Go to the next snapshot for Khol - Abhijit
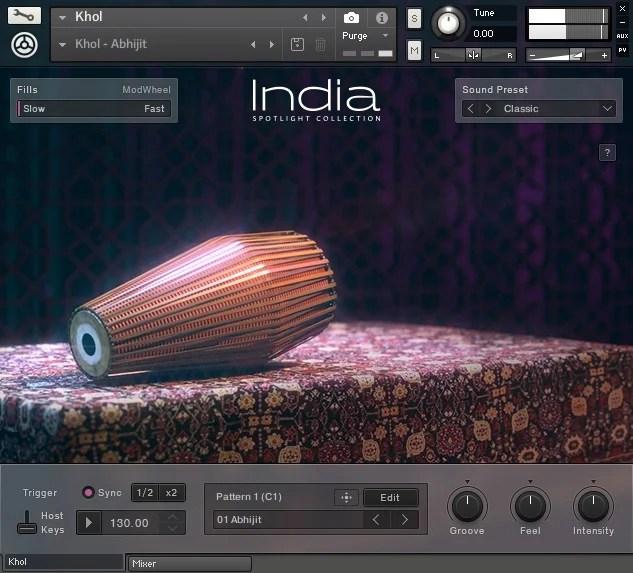This screenshot has height=573, width=633. pos(272,44)
